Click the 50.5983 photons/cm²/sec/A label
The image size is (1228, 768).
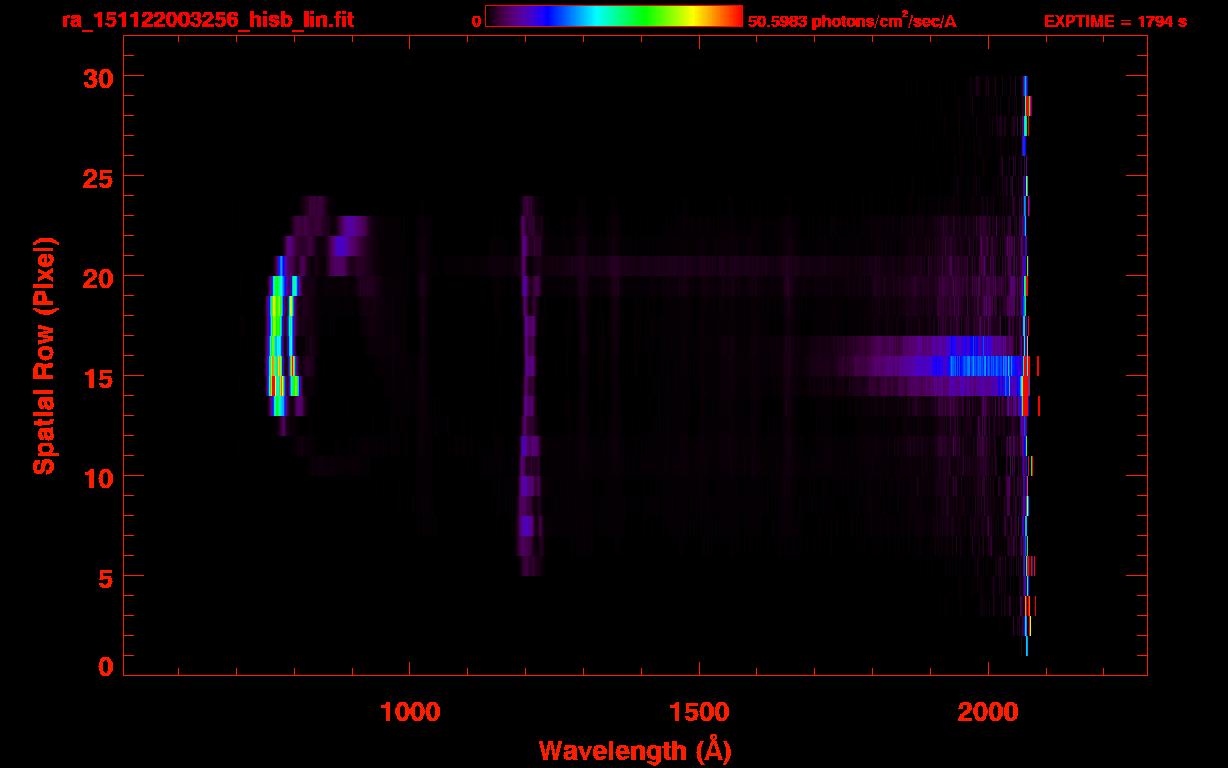[852, 20]
